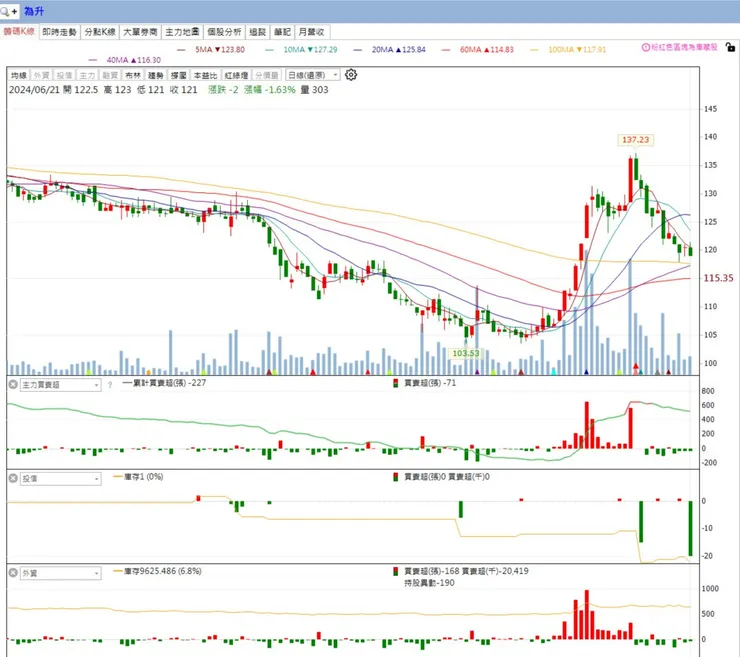Click the 103.53 low price label

coord(466,353)
